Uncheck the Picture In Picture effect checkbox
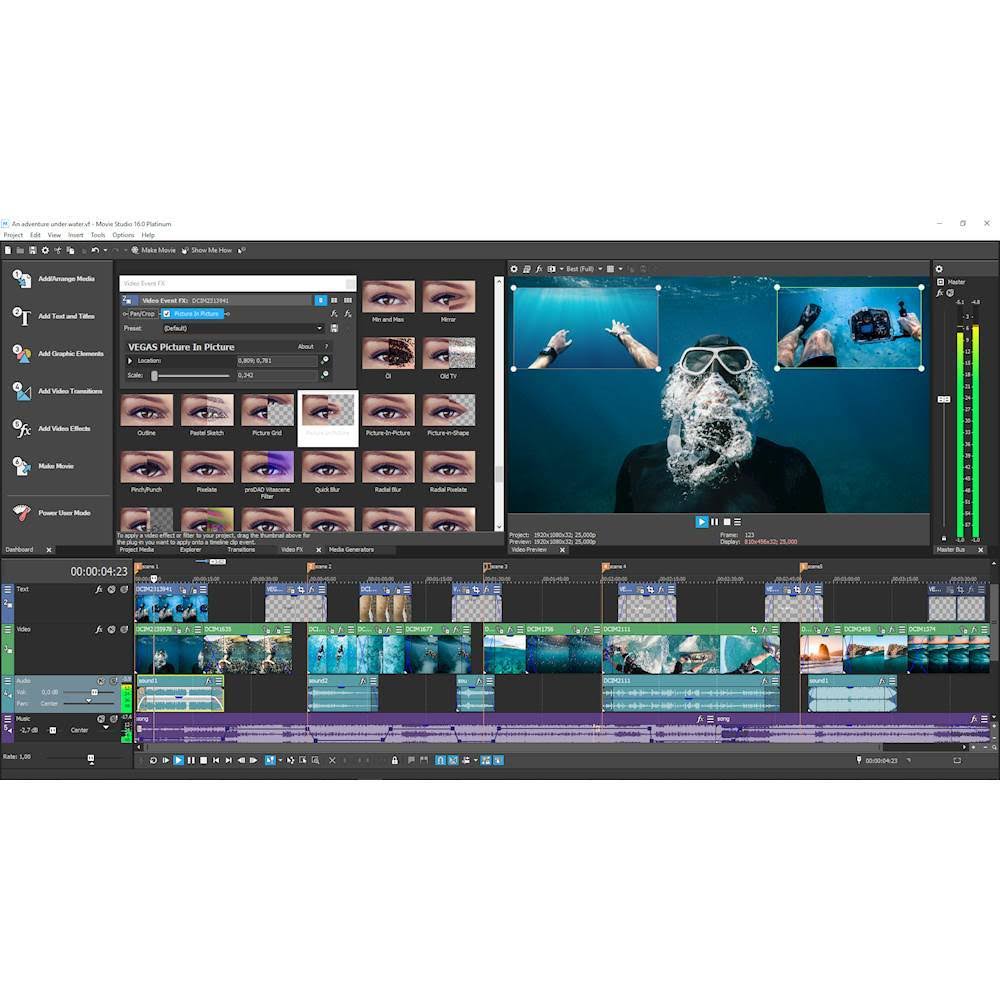 tap(166, 314)
